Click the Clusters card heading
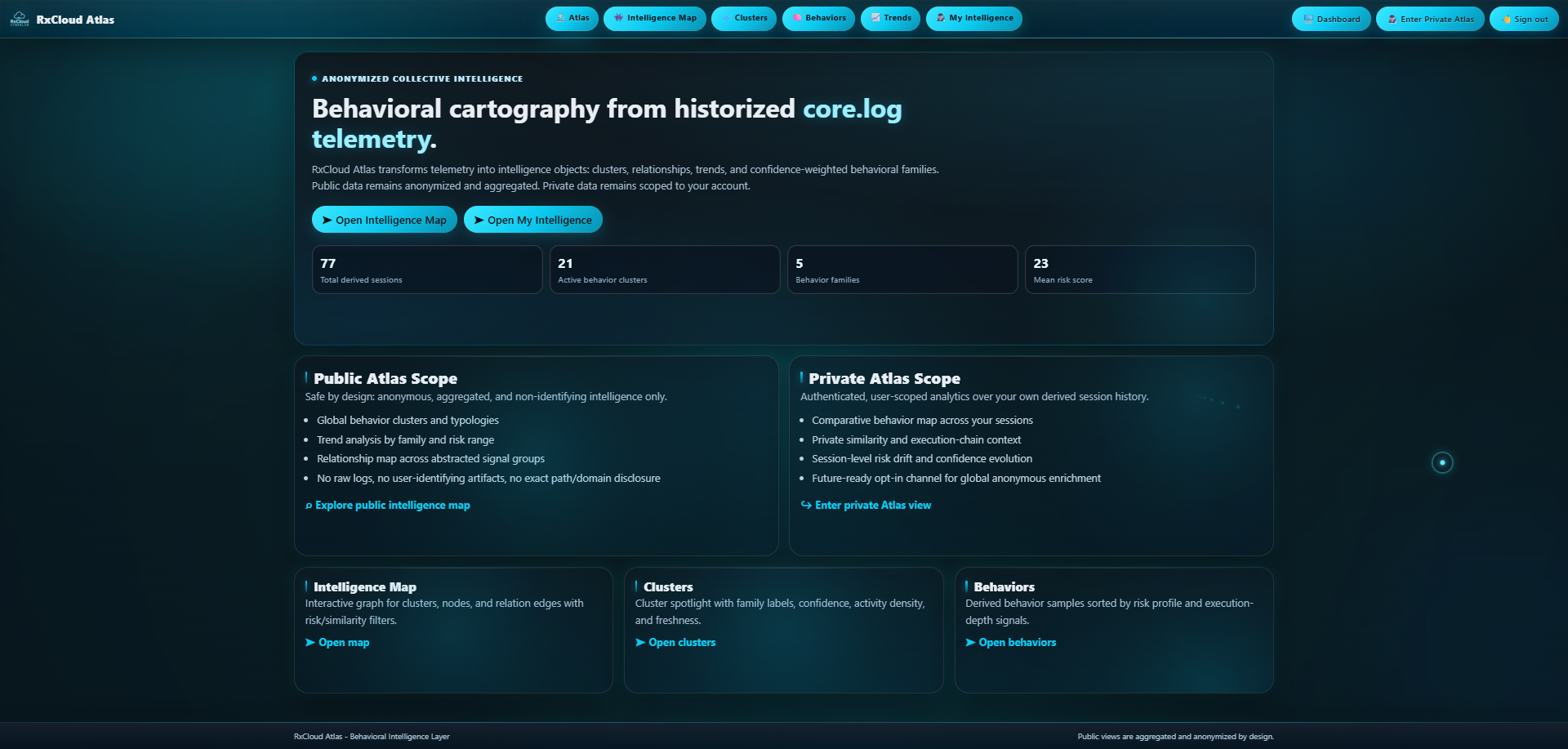The width and height of the screenshot is (1568, 749). click(x=668, y=587)
